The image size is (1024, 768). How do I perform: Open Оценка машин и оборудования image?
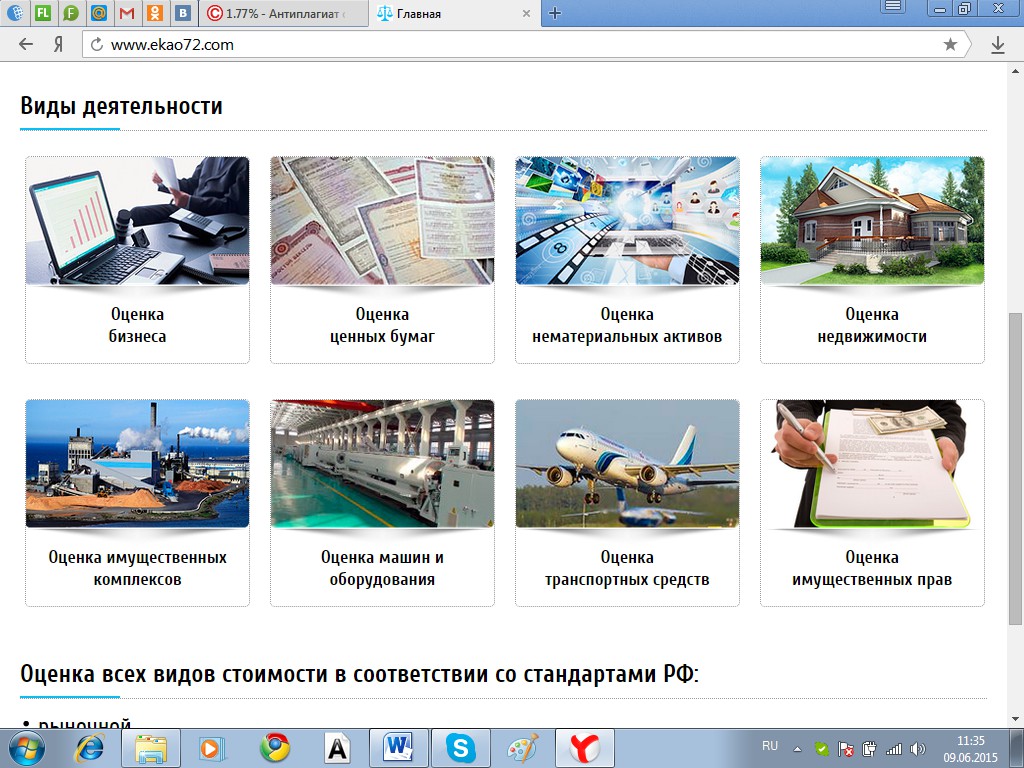point(382,464)
